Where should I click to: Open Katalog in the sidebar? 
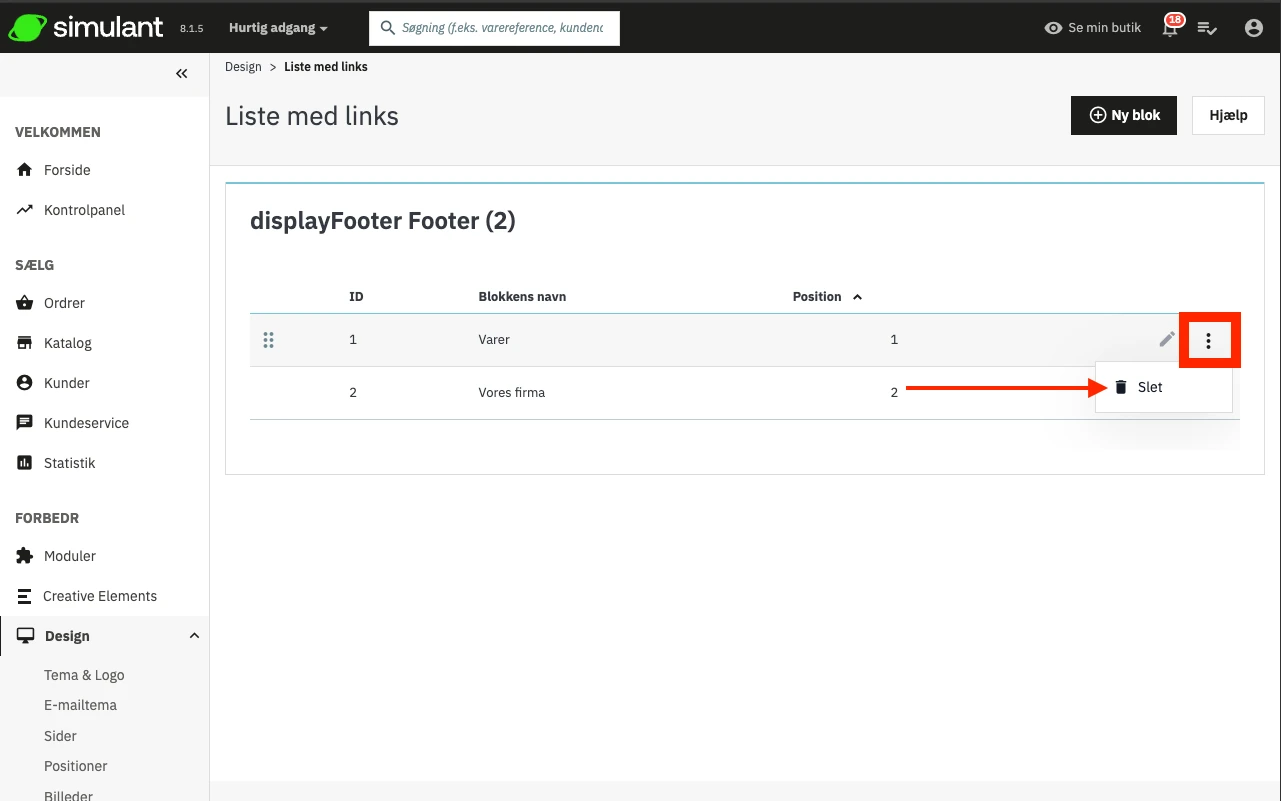pos(68,343)
